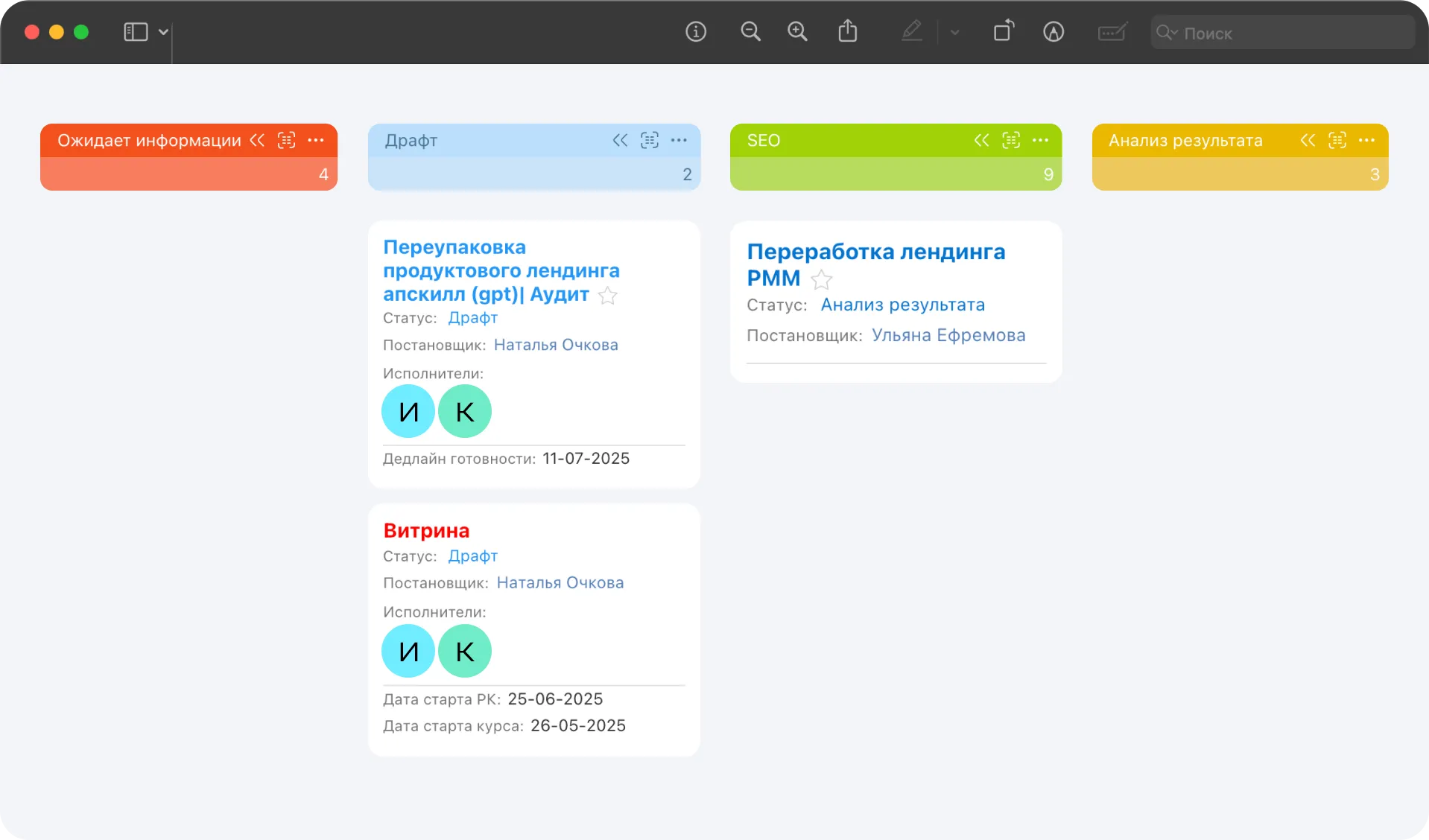Open more-options menu for Ожидает информации column

[316, 141]
